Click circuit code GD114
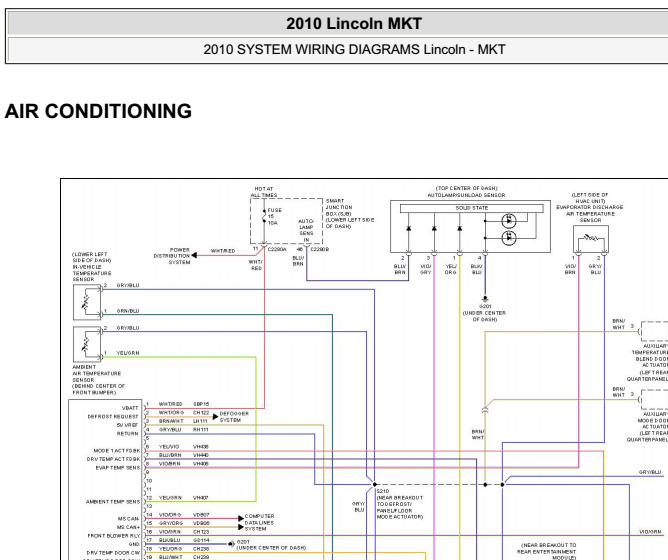Viewport: 668px width, 560px height. click(x=201, y=540)
